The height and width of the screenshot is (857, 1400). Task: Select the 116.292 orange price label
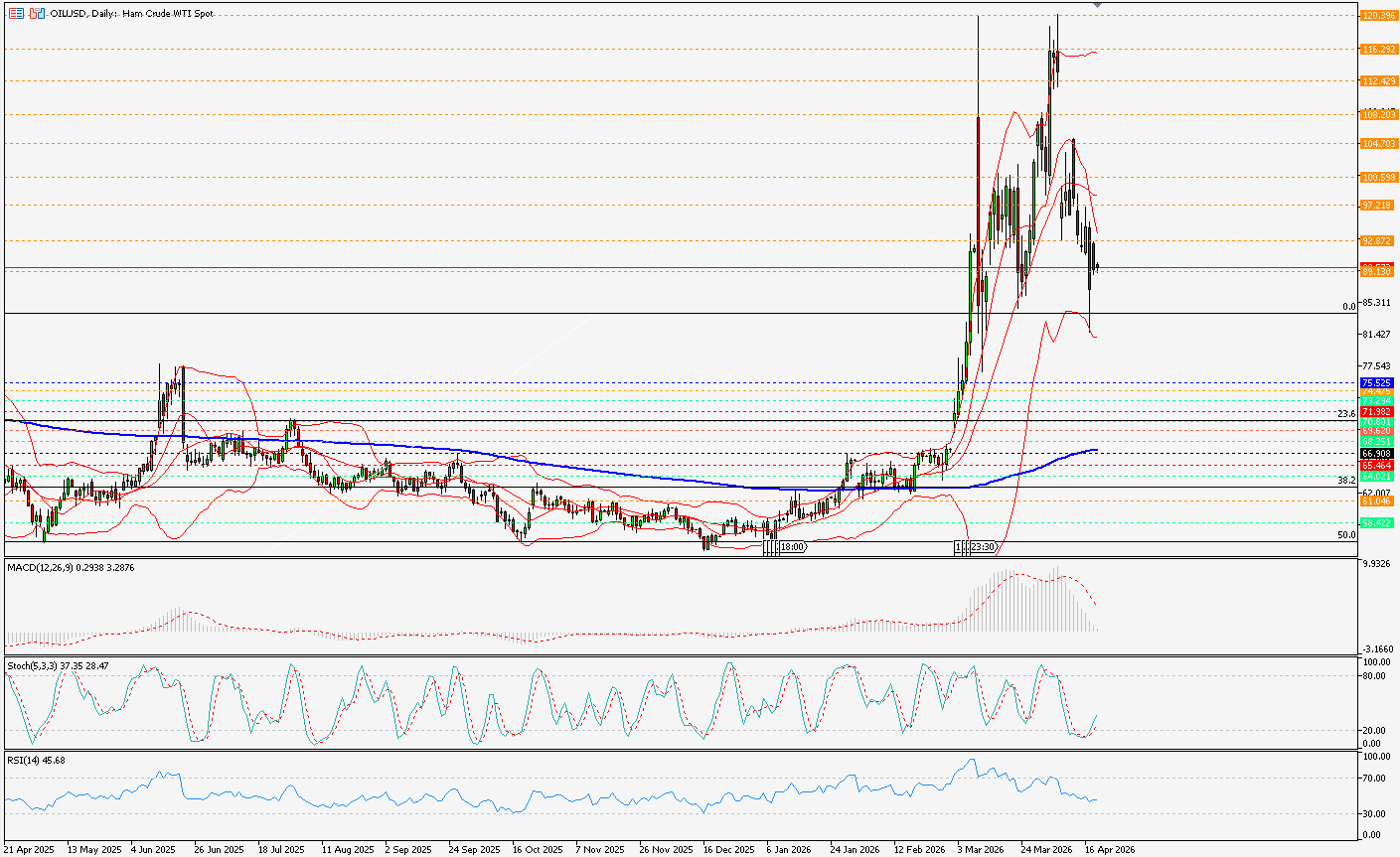[x=1377, y=49]
